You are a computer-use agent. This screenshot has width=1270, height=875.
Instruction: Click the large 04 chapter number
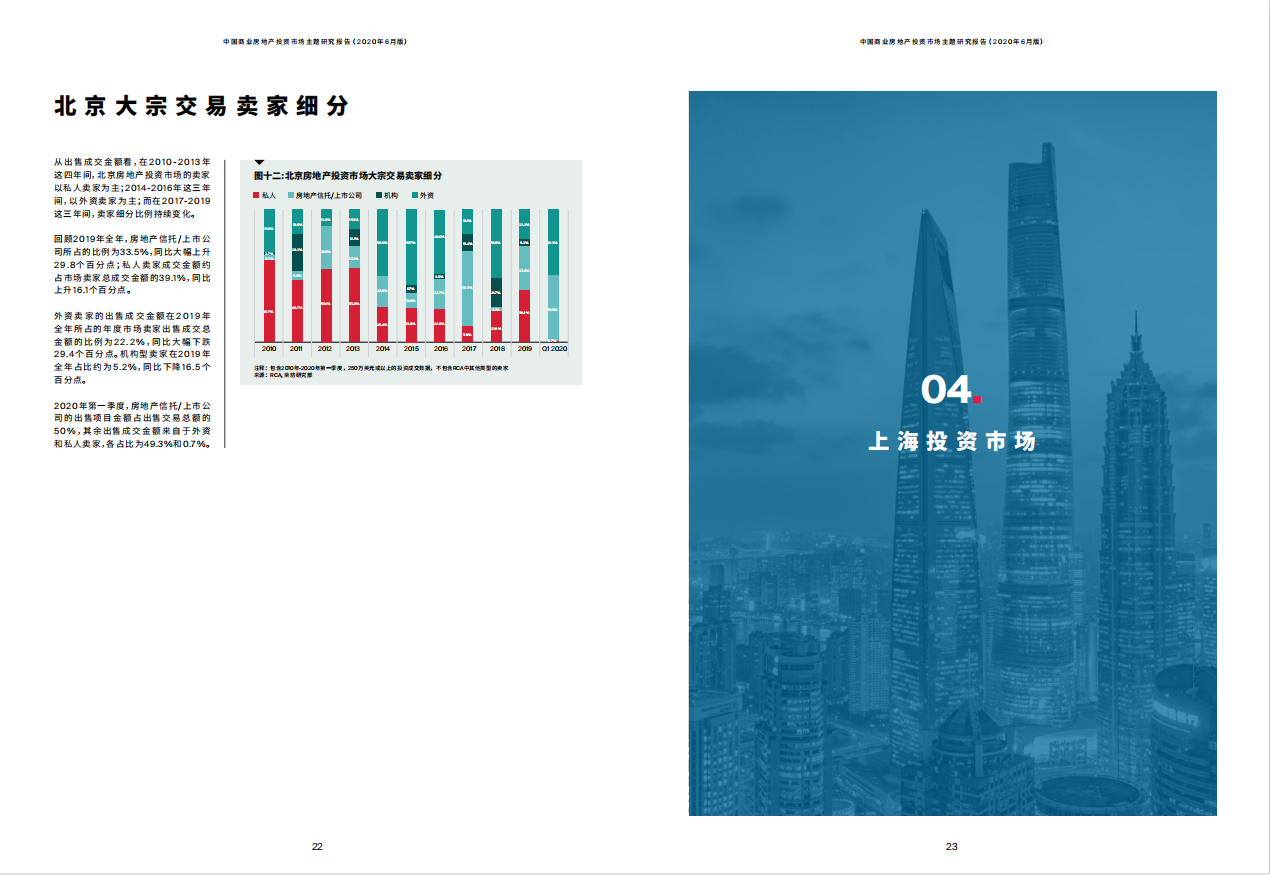pos(945,390)
